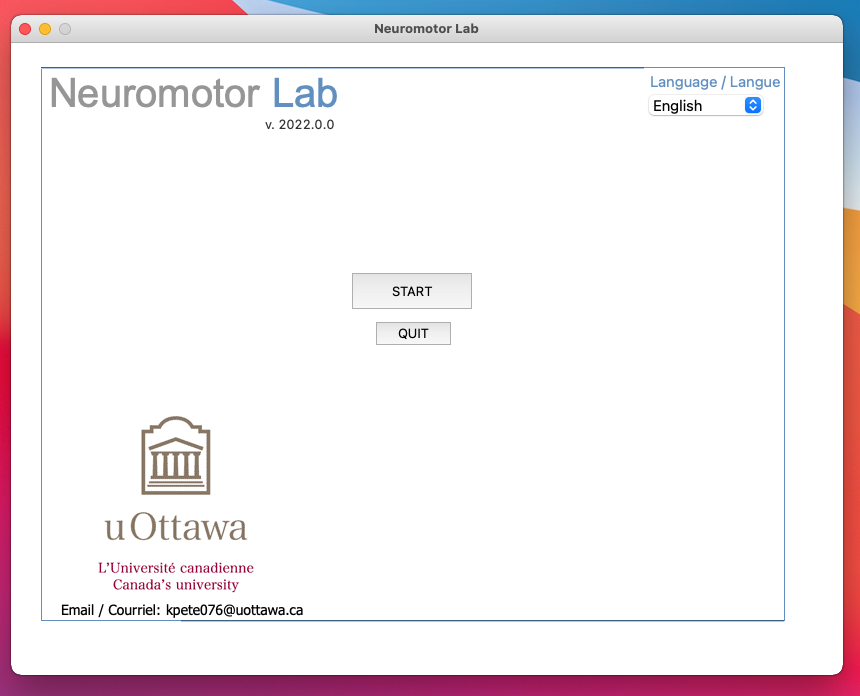The height and width of the screenshot is (696, 860).
Task: Click the email address kpete076@uottawa.ca
Action: pyautogui.click(x=234, y=610)
